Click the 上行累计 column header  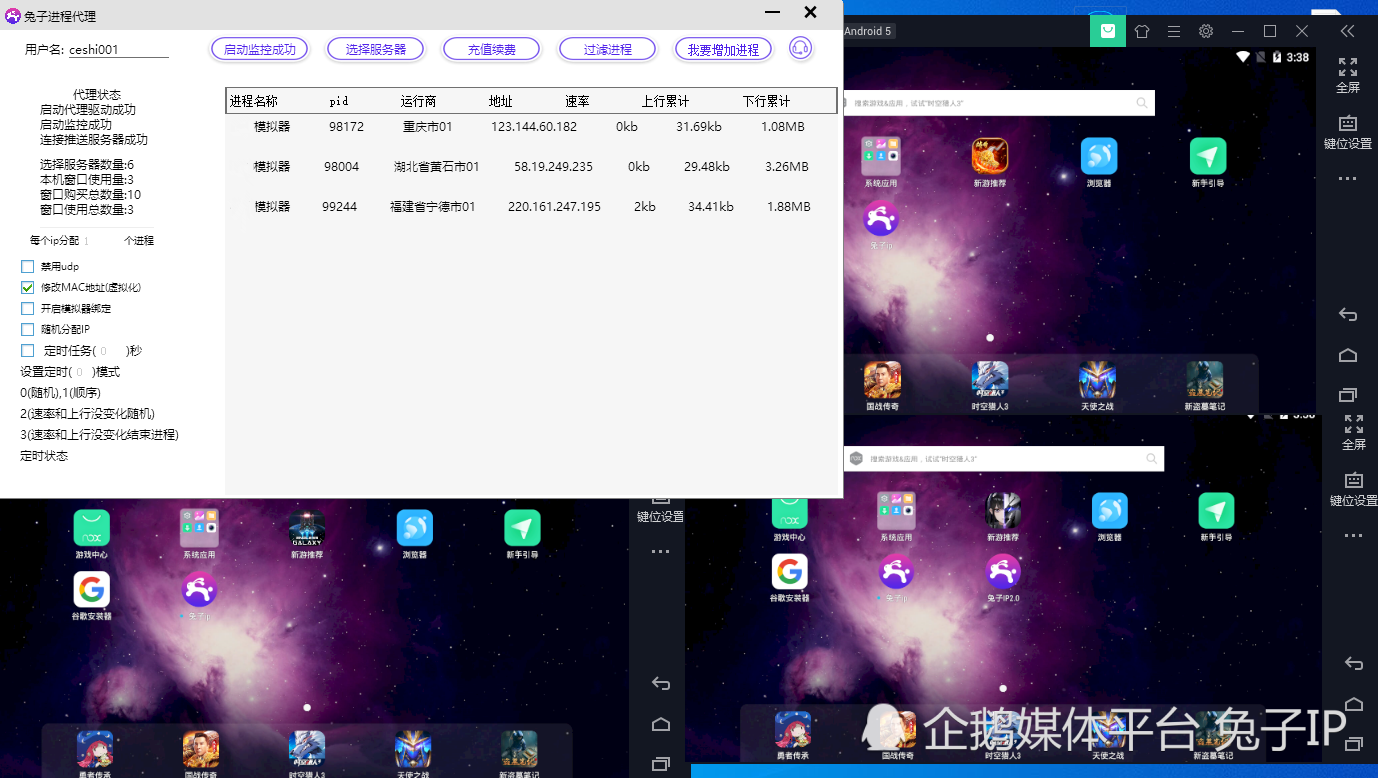pos(665,101)
